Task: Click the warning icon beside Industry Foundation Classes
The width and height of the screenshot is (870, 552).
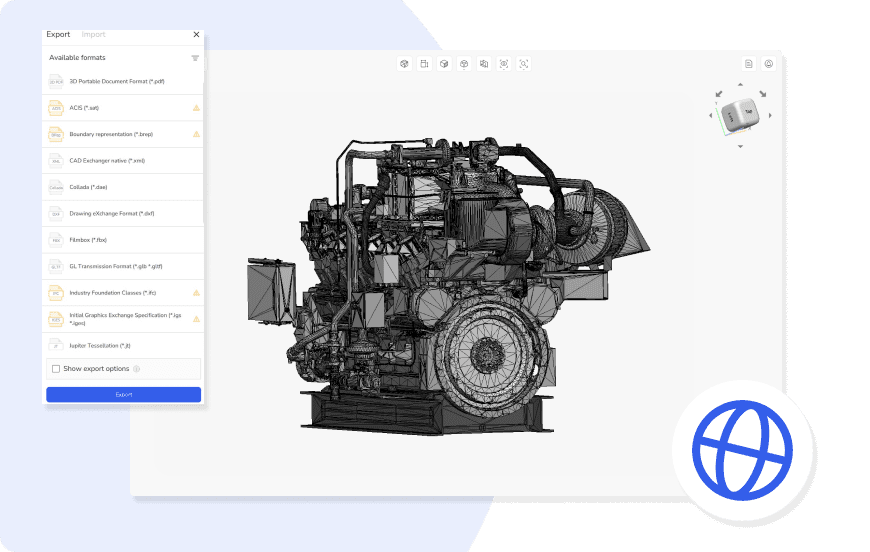Action: (196, 293)
